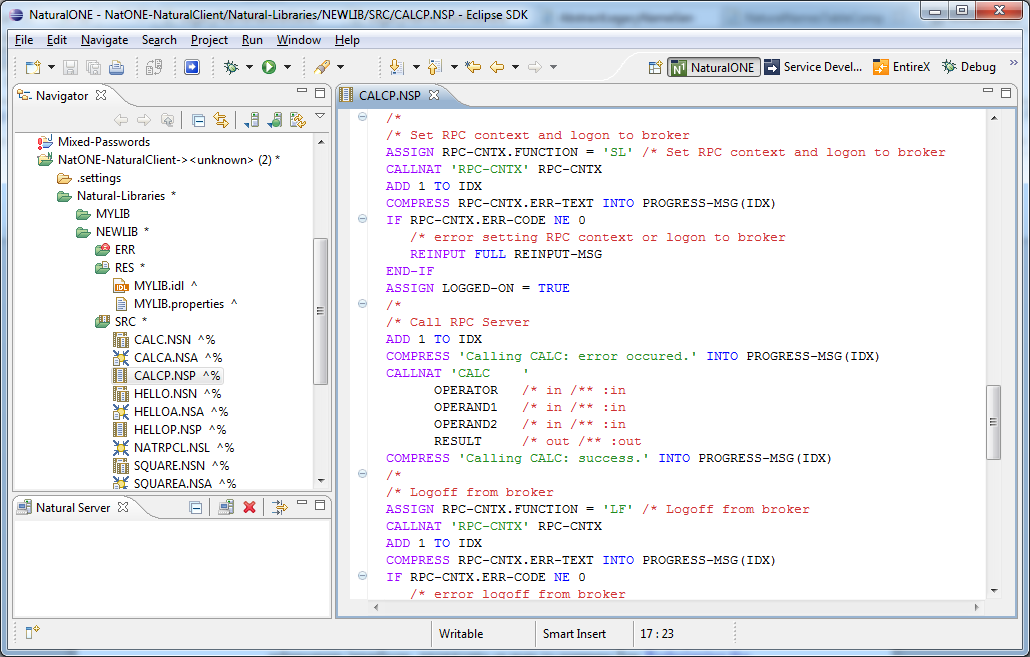
Task: Toggle Link with Editor in Navigator
Action: click(x=221, y=120)
